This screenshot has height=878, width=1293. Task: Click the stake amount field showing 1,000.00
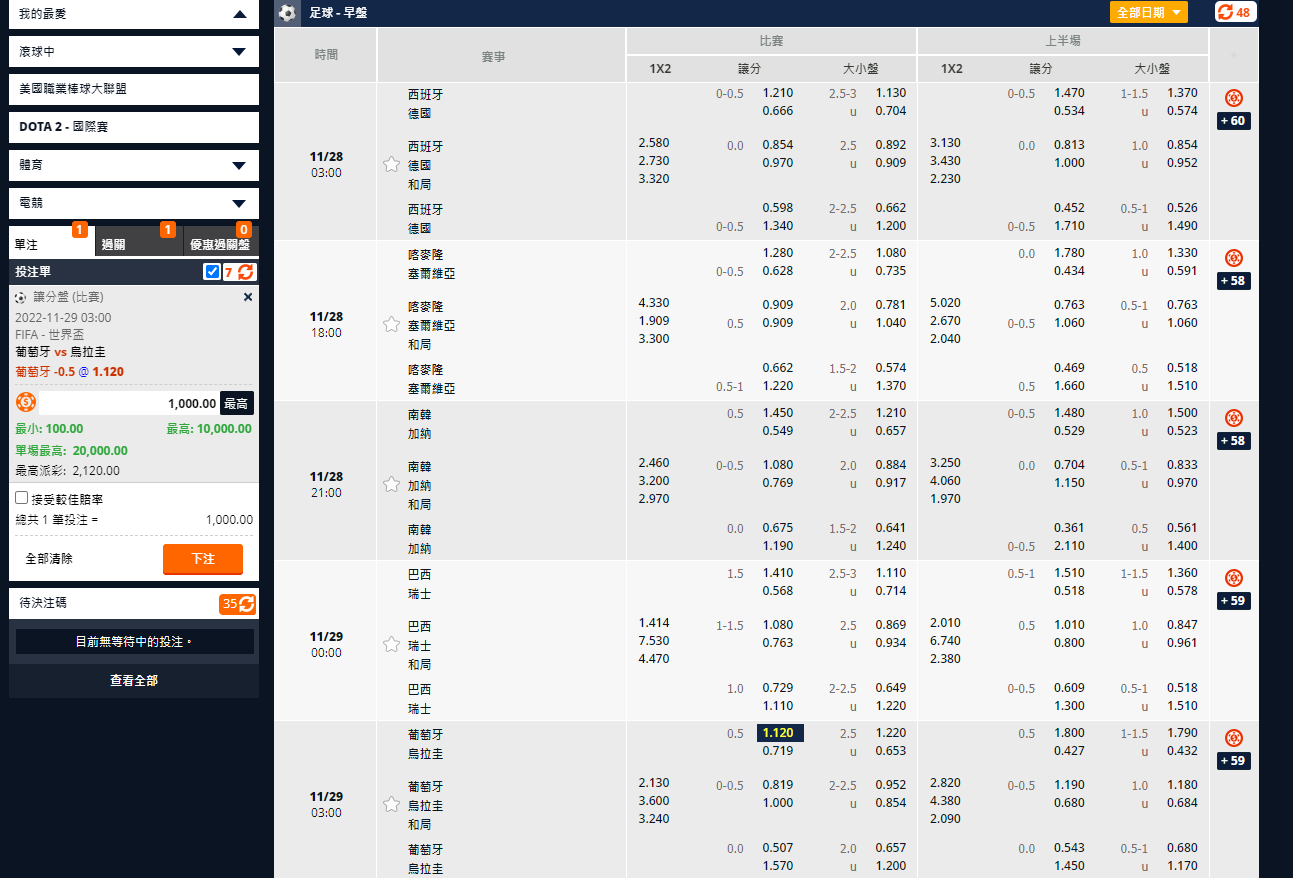[x=128, y=403]
